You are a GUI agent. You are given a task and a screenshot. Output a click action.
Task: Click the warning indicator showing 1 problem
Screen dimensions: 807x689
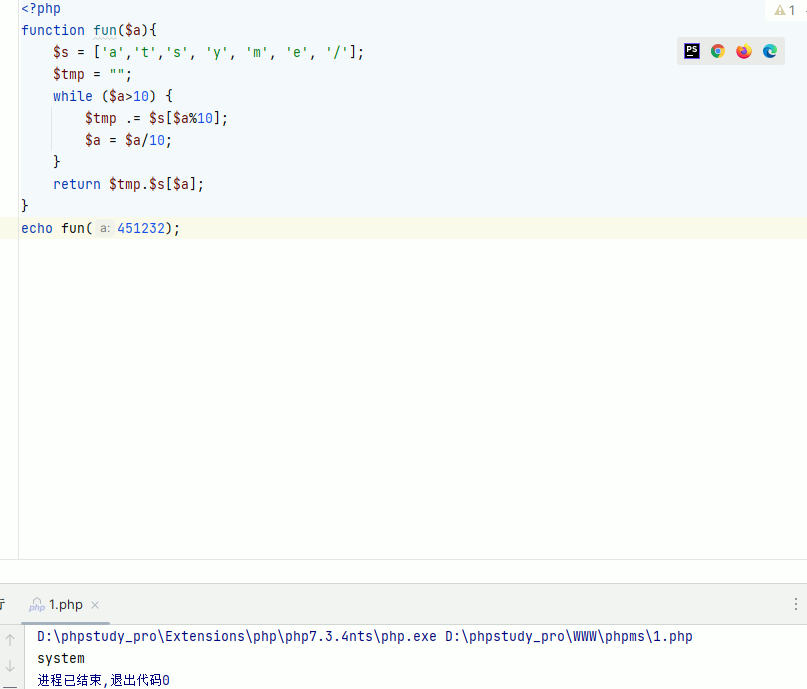[x=785, y=10]
